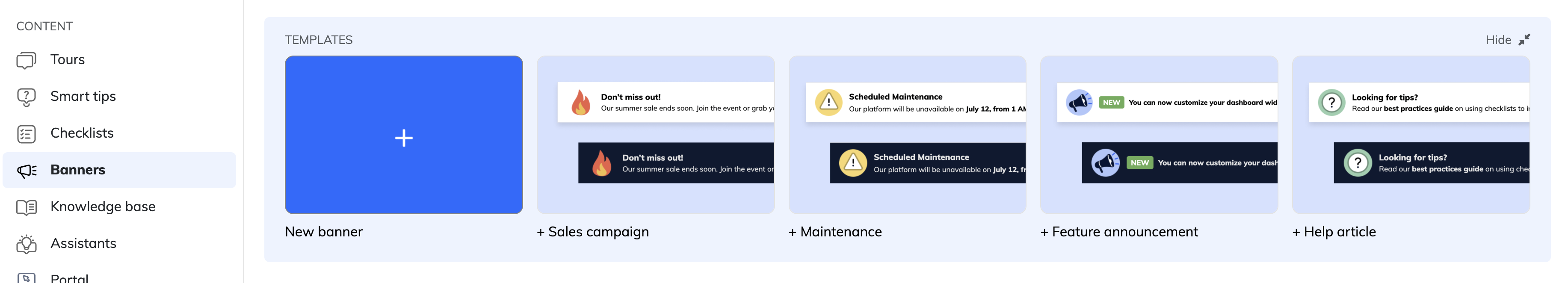Click the 'New banner' label

(324, 232)
